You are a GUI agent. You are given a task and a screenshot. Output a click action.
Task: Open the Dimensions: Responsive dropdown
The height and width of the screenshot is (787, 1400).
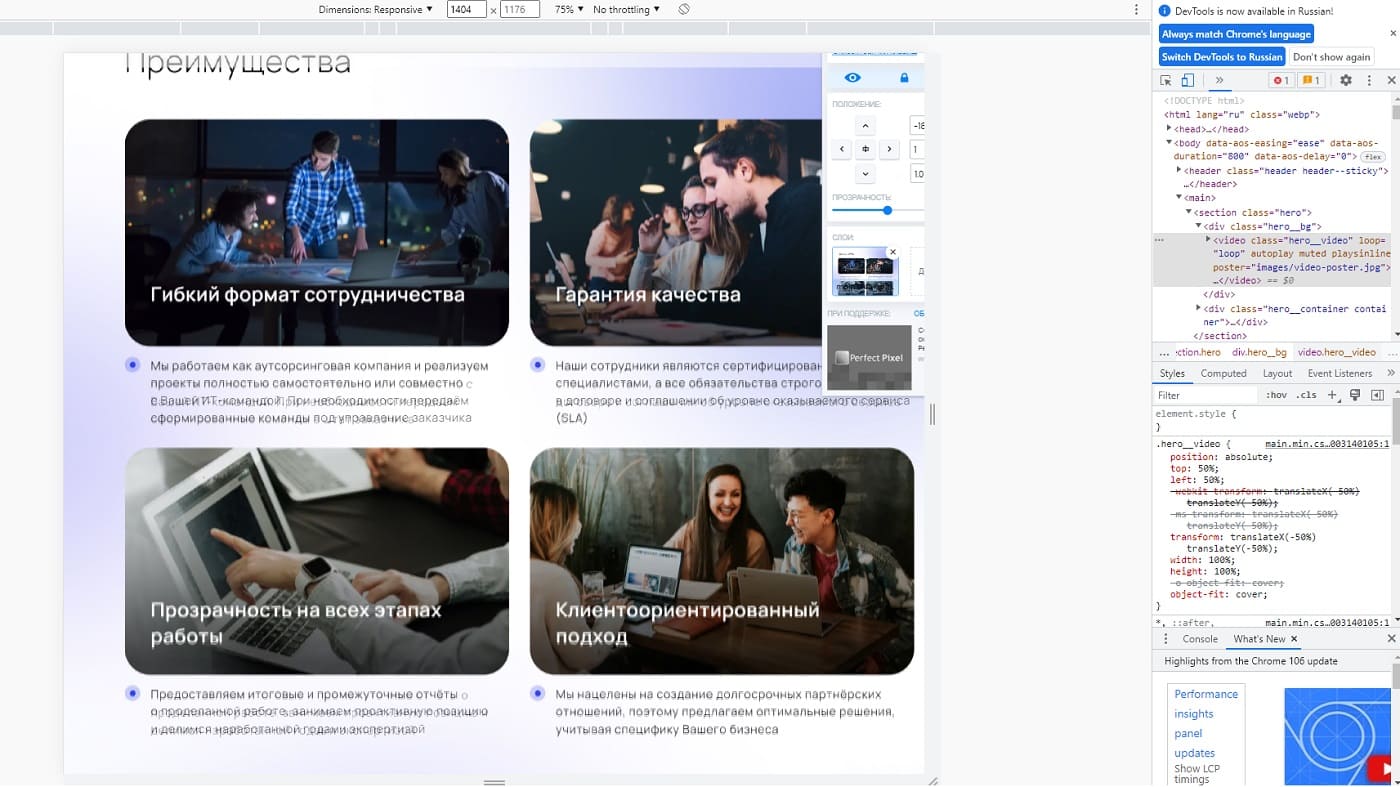376,9
